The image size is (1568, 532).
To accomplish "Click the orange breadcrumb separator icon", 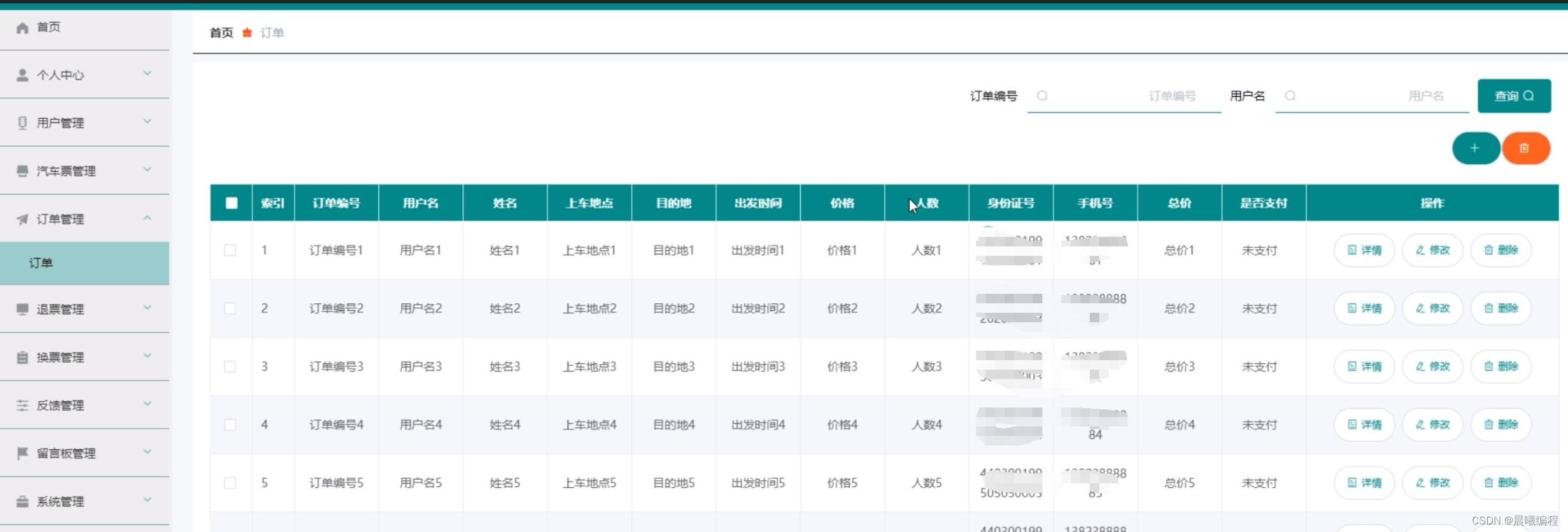I will 247,32.
